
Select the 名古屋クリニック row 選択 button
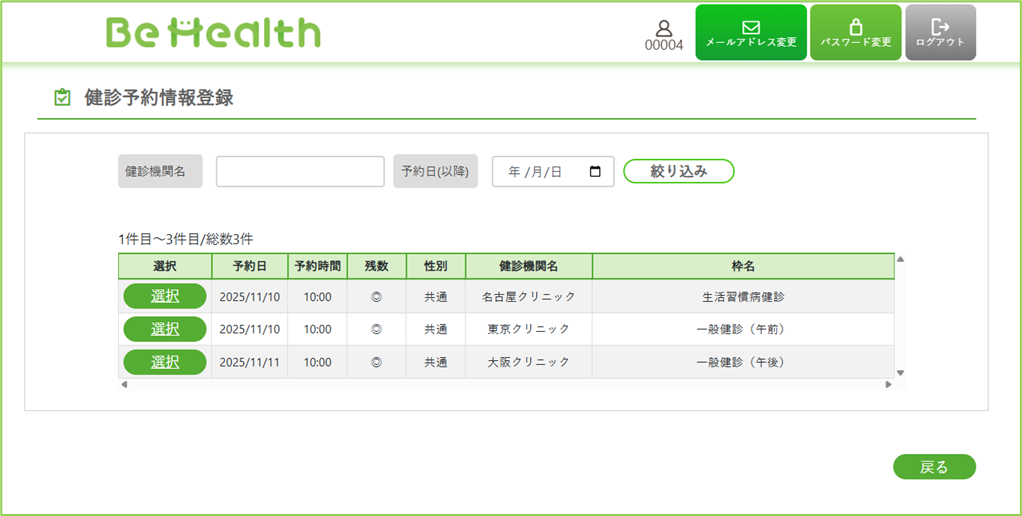coord(165,296)
